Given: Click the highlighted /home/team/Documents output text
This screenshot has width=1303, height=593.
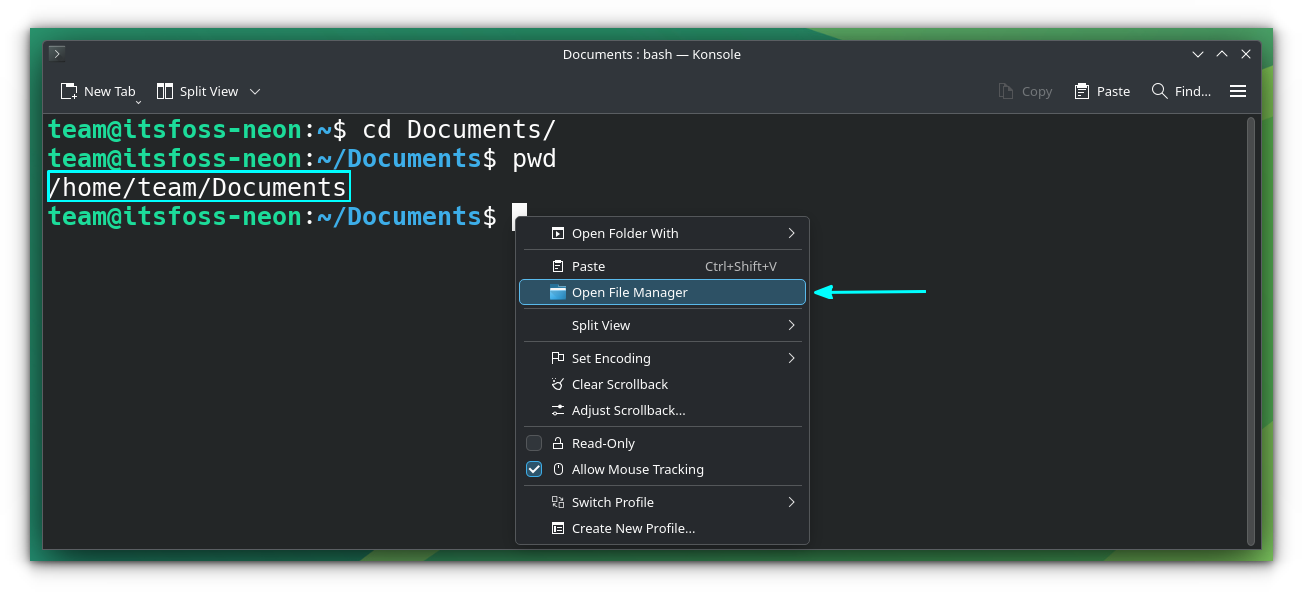Looking at the screenshot, I should tap(197, 186).
